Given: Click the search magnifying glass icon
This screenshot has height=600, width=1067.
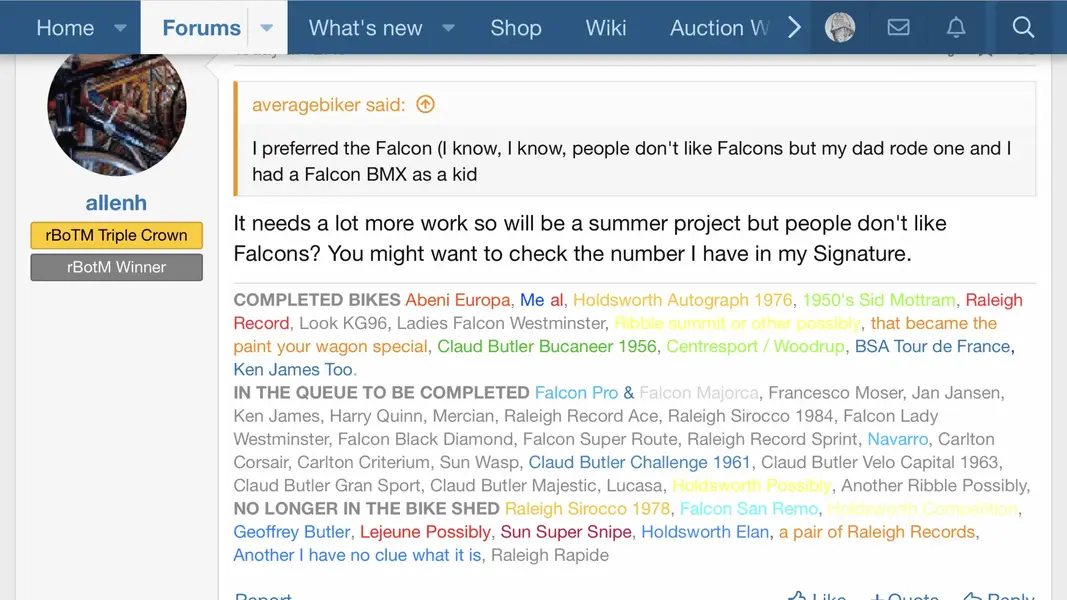Looking at the screenshot, I should pyautogui.click(x=1023, y=27).
